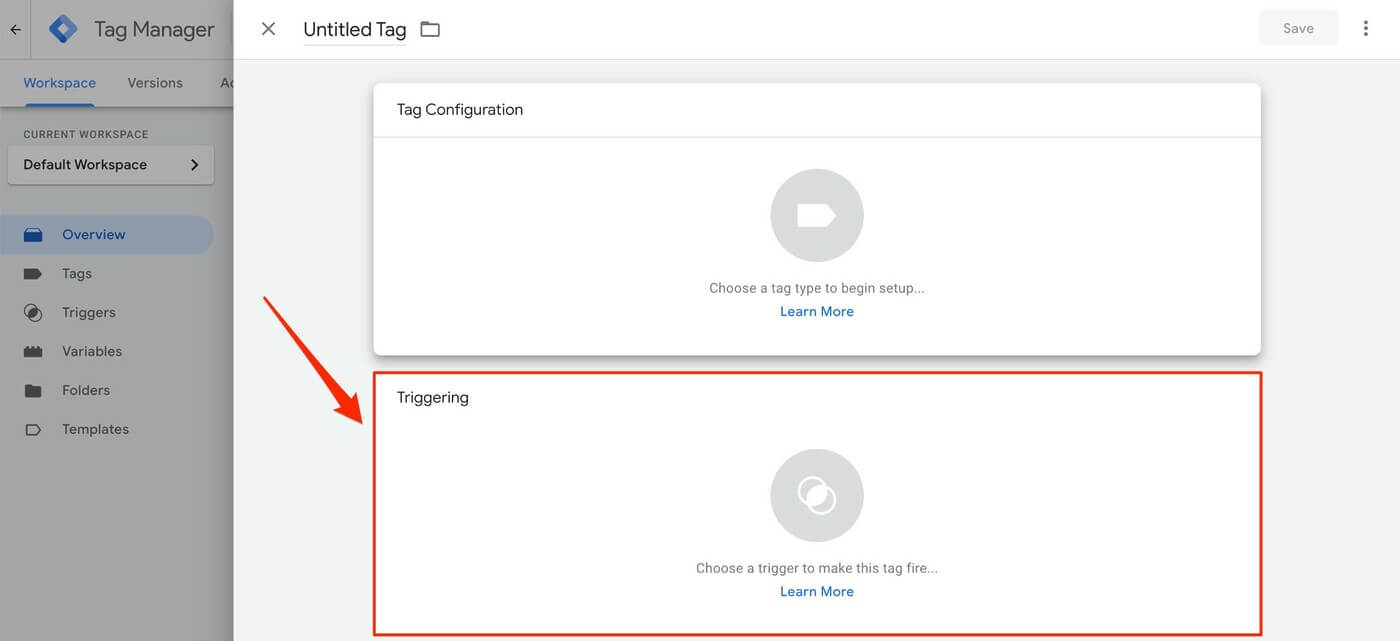Image resolution: width=1400 pixels, height=641 pixels.
Task: Dismiss the tag editor with the X
Action: (267, 28)
